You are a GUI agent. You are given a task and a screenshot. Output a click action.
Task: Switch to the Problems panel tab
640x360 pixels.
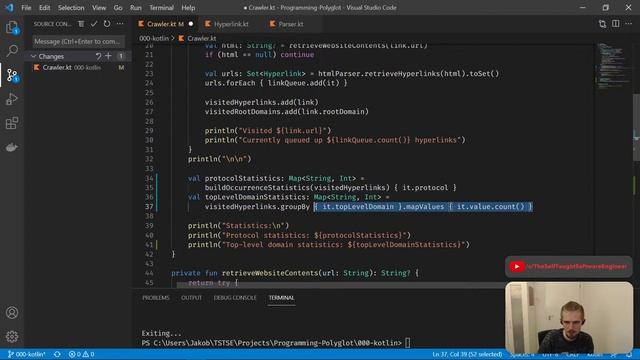[x=156, y=298]
